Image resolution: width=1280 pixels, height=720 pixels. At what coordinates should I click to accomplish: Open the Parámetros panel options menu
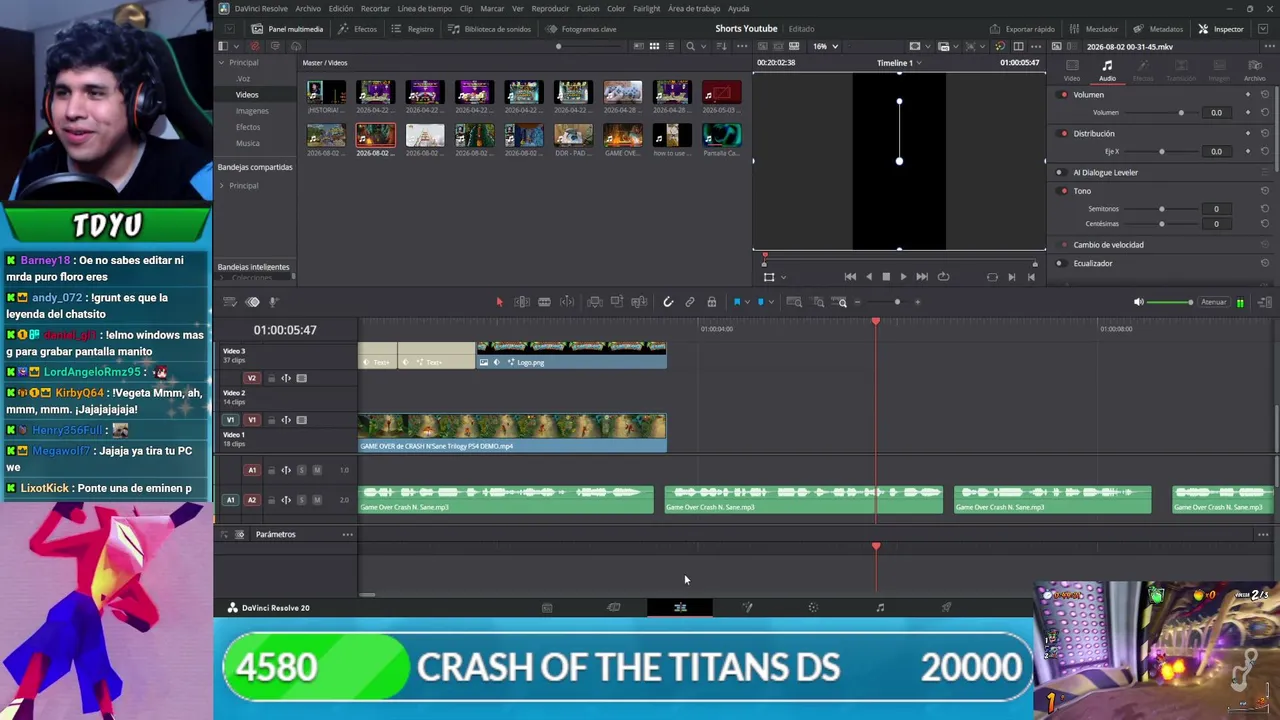click(x=348, y=535)
